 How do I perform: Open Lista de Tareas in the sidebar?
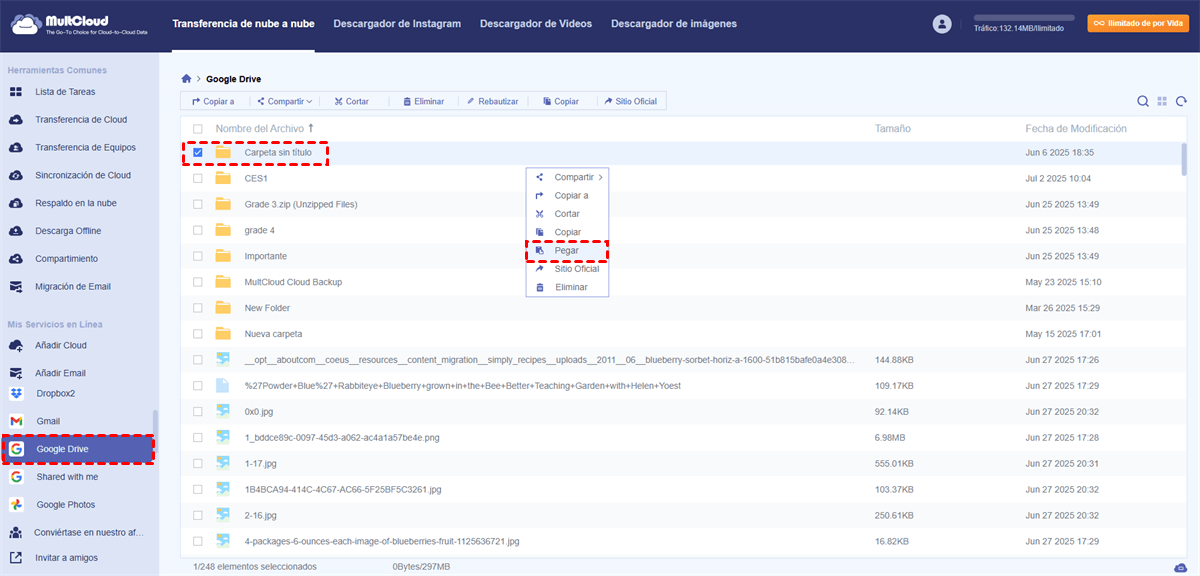[x=65, y=92]
